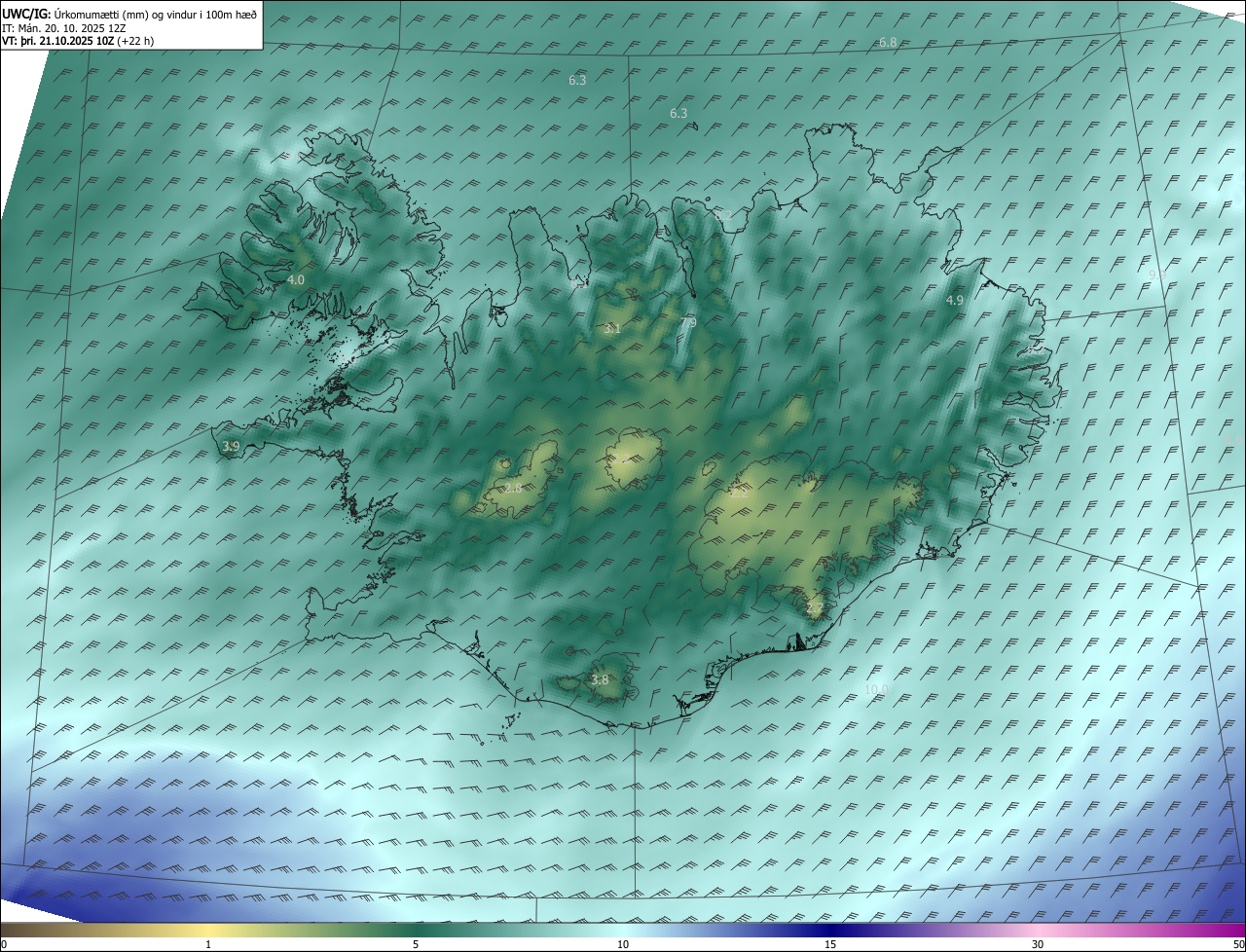Click the 30 tick on the color scale
The image size is (1246, 952).
pyautogui.click(x=1038, y=944)
